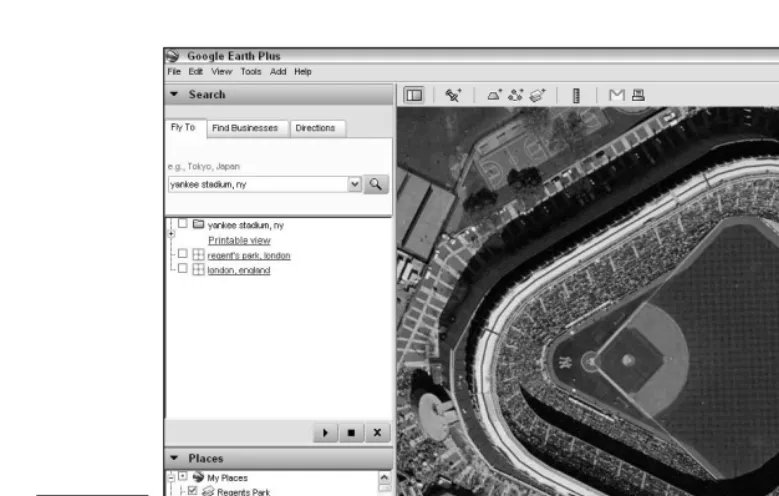
Task: Click the Places panel header label
Action: (206, 458)
